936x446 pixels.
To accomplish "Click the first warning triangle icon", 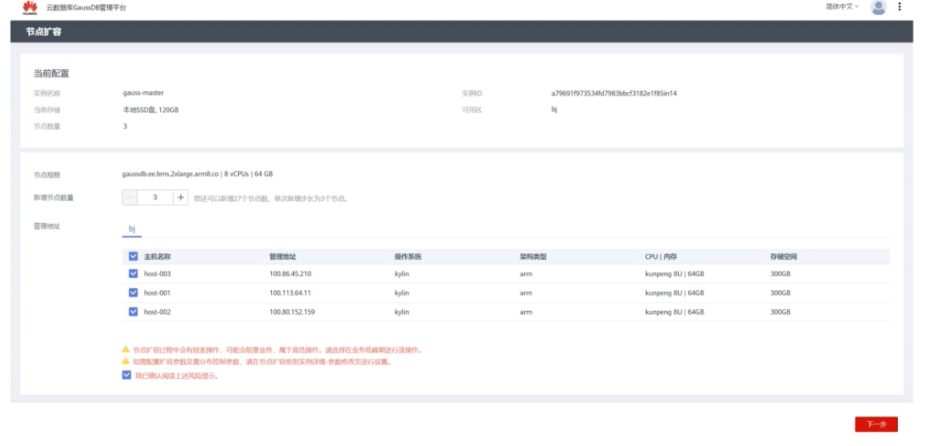I will click(x=125, y=349).
